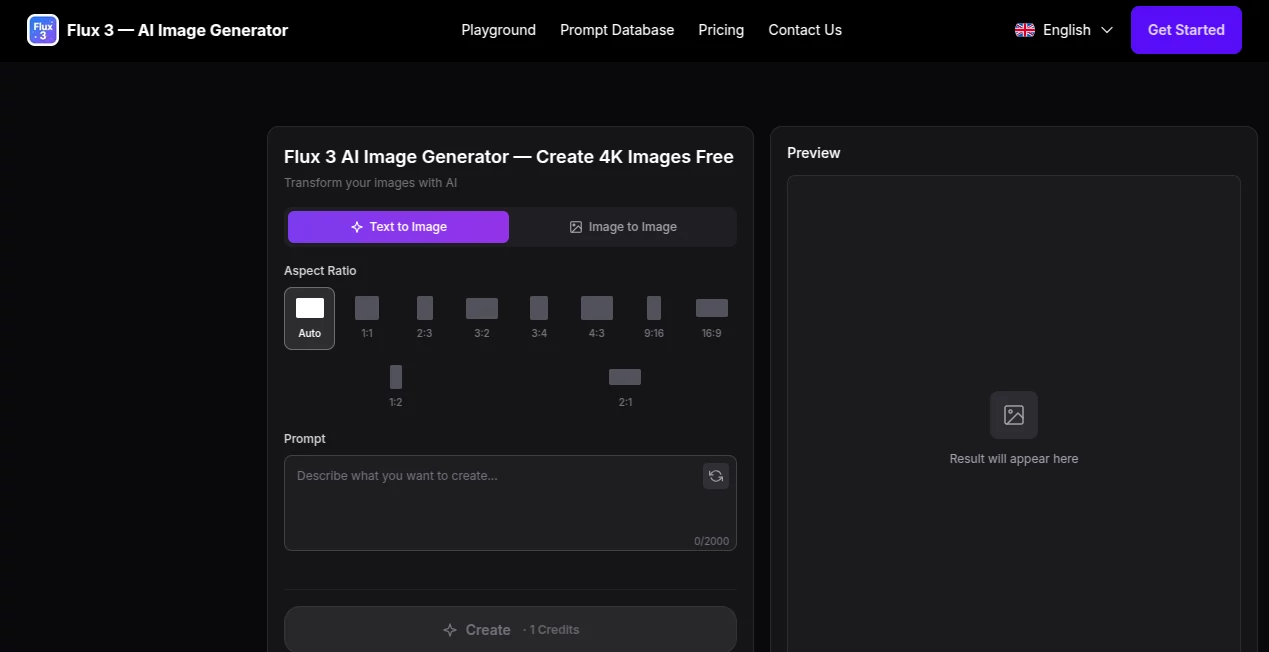Pick the 16:9 aspect ratio
The height and width of the screenshot is (652, 1269).
coord(712,318)
